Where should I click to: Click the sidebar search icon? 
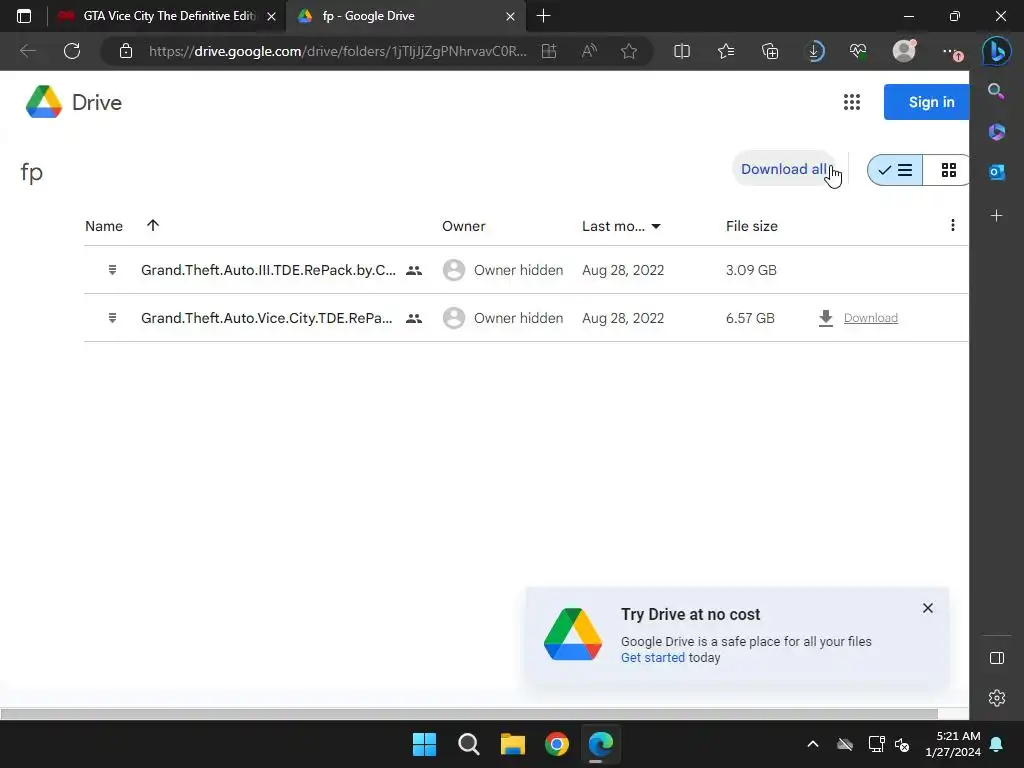point(996,91)
